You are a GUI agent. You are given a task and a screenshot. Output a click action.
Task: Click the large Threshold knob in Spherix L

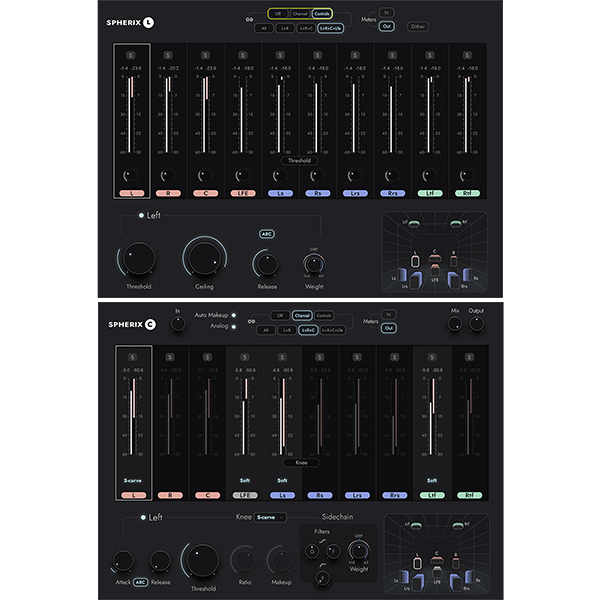(139, 258)
